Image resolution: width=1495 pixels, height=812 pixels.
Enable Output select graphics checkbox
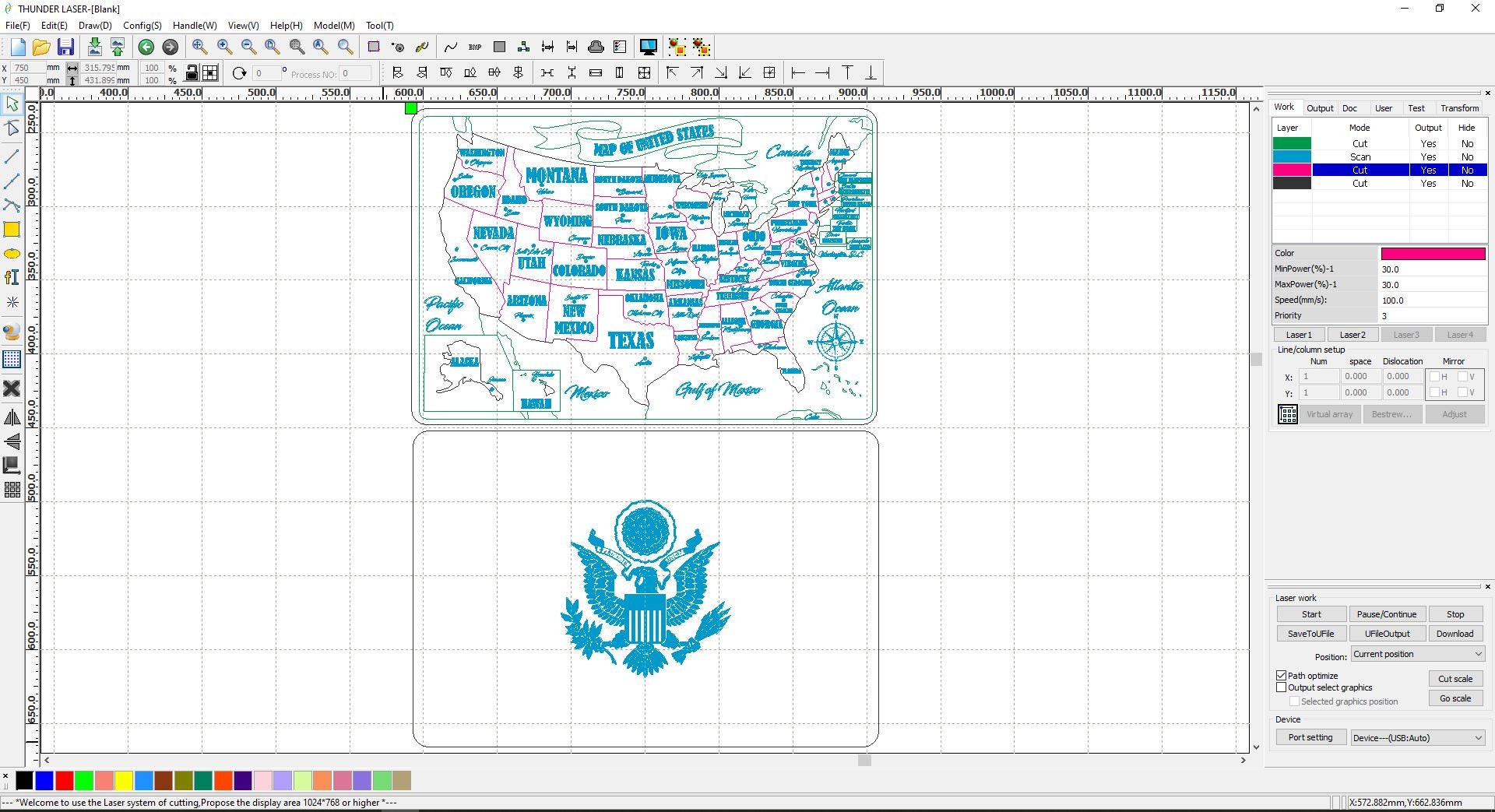click(x=1281, y=687)
